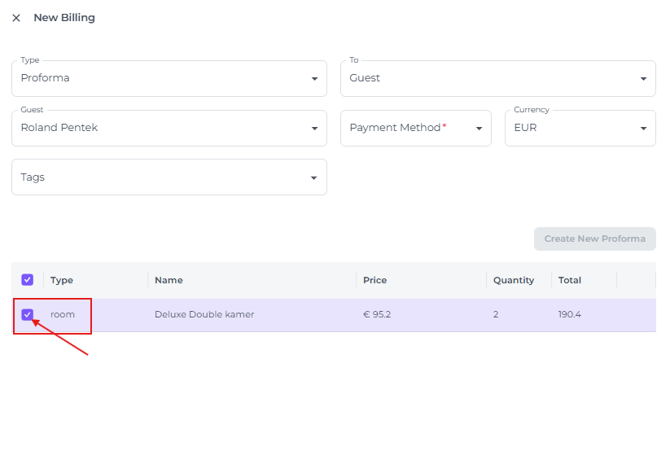The width and height of the screenshot is (670, 464).
Task: Select the Deluxe Double kamer name cell
Action: pyautogui.click(x=204, y=315)
